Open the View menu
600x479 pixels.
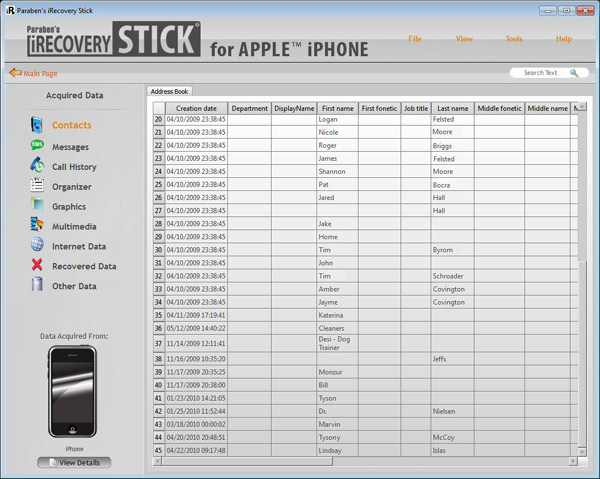pos(464,39)
